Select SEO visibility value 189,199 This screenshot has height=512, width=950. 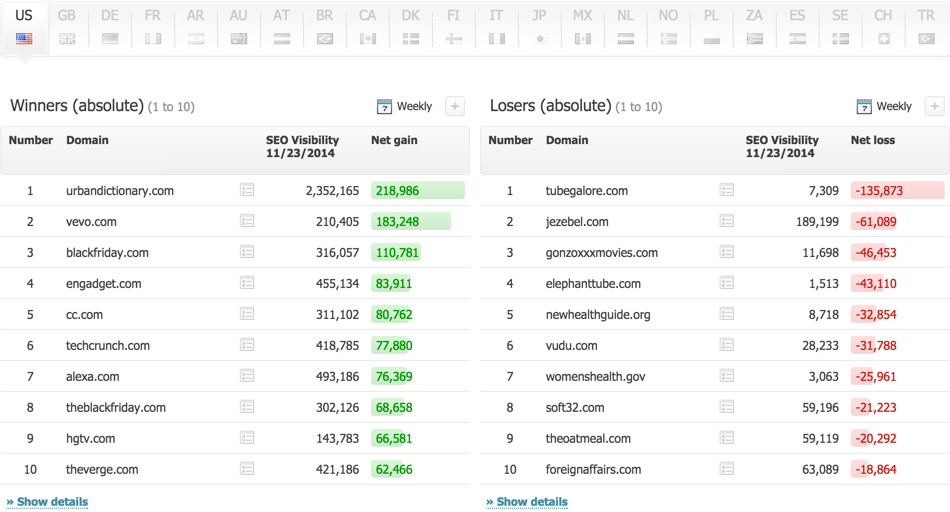coord(817,222)
